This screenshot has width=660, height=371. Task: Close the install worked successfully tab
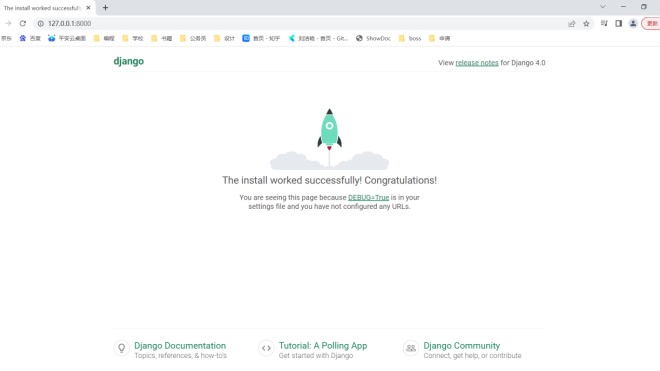pos(88,8)
